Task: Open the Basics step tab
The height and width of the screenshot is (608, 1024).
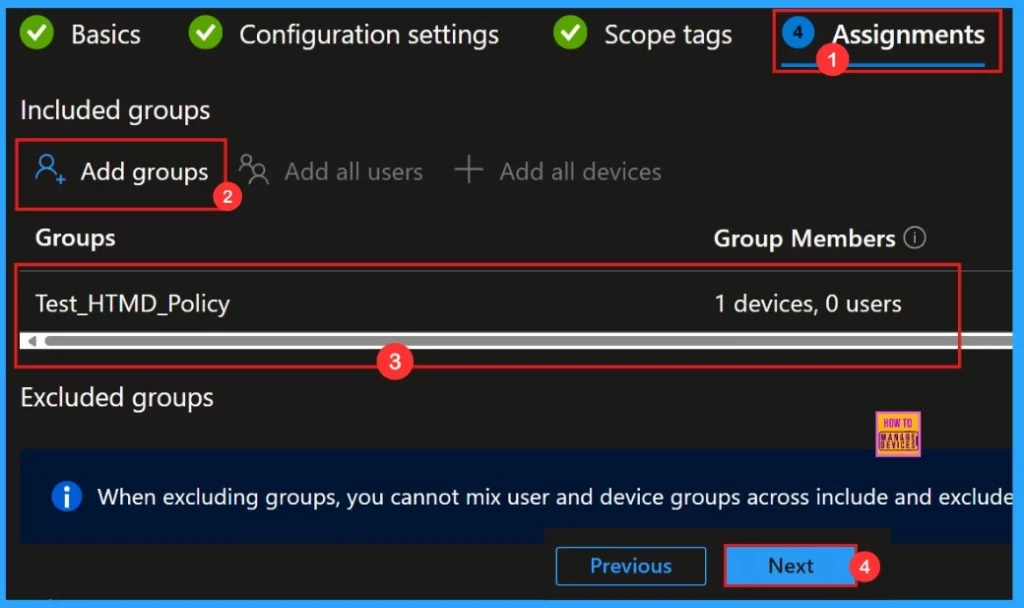Action: click(80, 34)
